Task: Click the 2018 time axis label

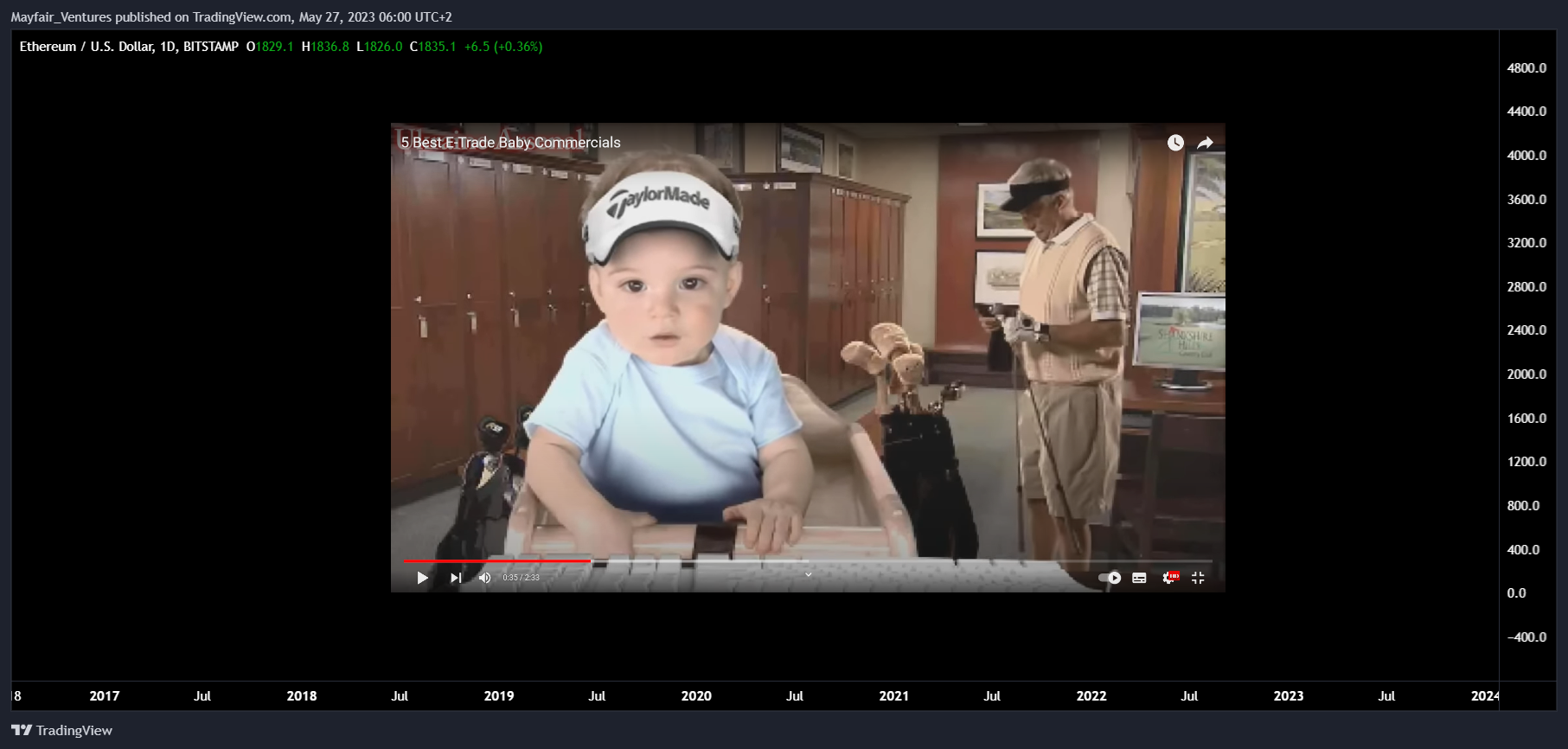Action: (302, 696)
